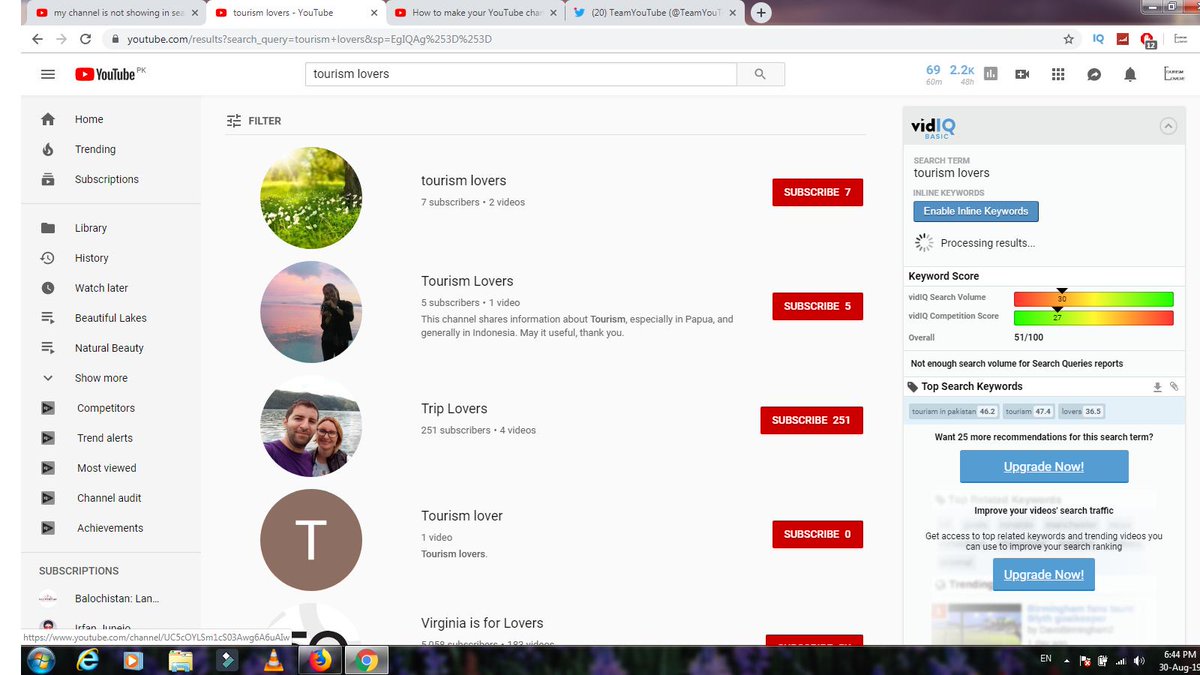This screenshot has width=1200, height=675.
Task: Open vidIQ bar chart stats icon
Action: (991, 74)
